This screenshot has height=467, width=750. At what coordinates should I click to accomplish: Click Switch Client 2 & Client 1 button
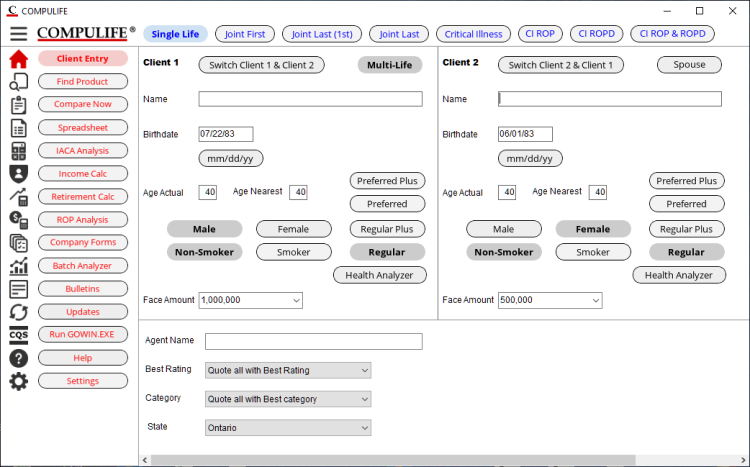(561, 65)
